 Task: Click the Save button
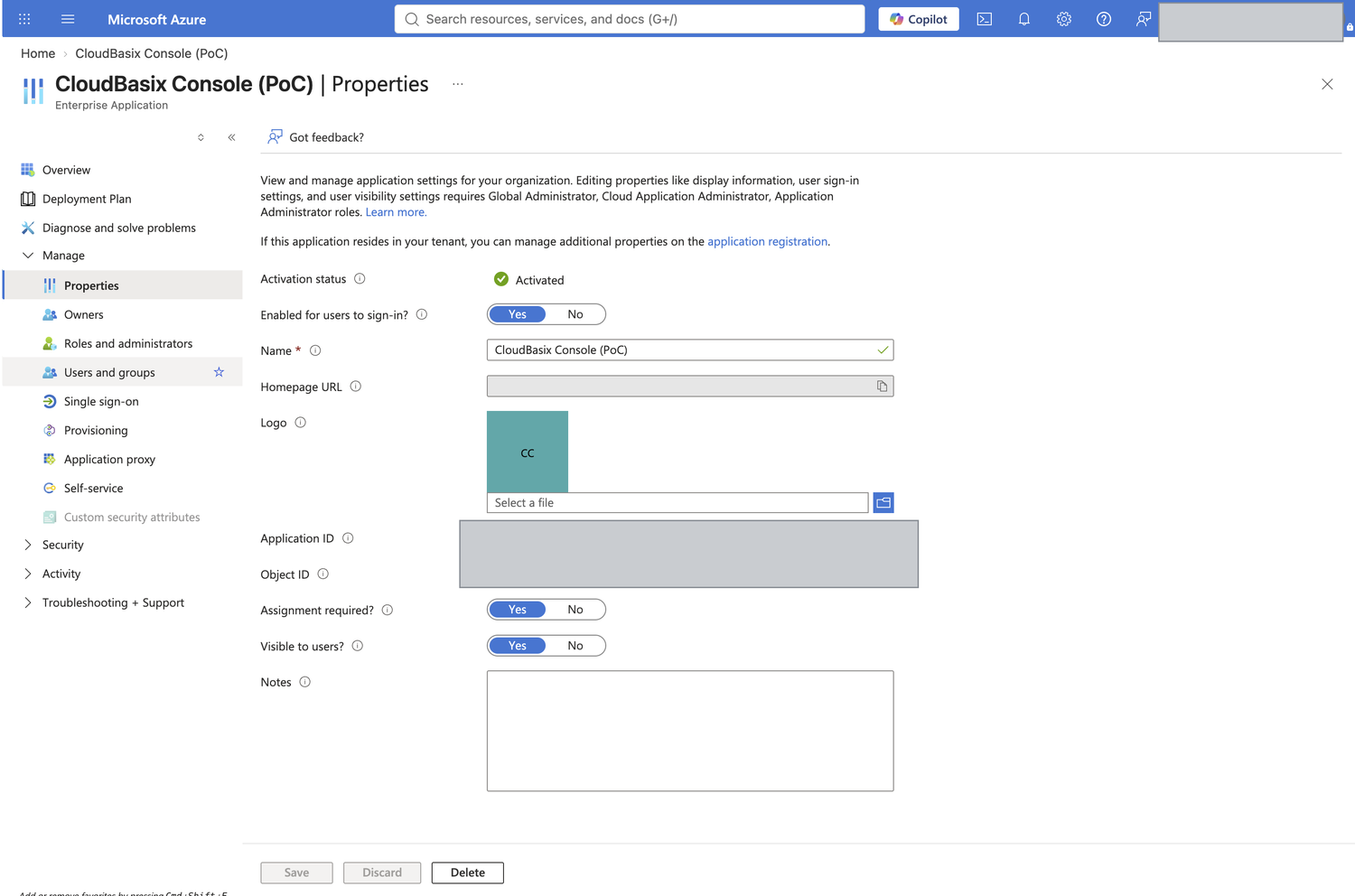pos(296,873)
